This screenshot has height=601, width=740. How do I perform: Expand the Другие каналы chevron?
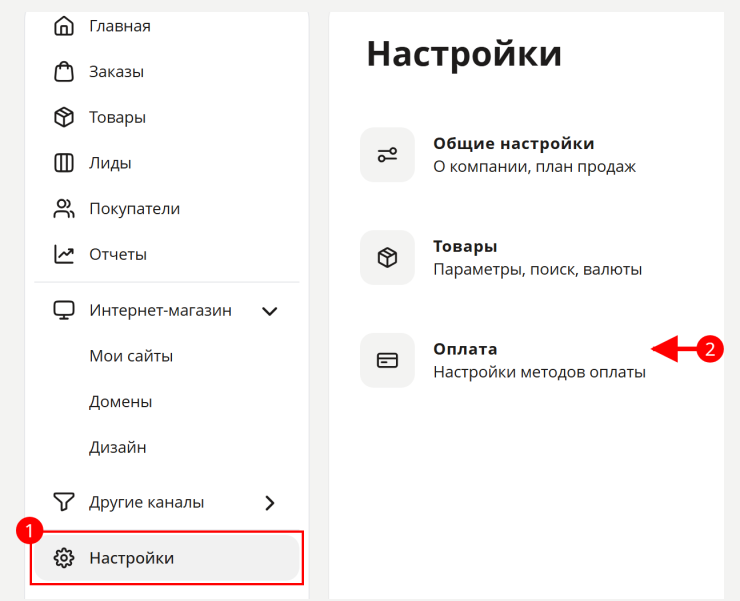[270, 503]
